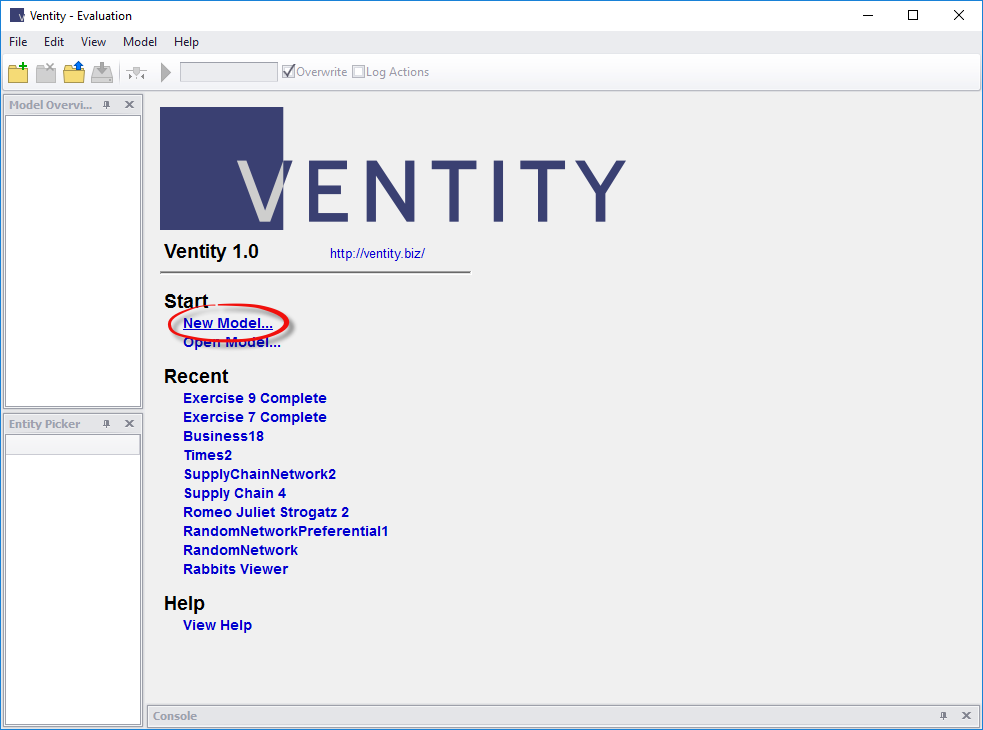Open the Help menu

186,42
